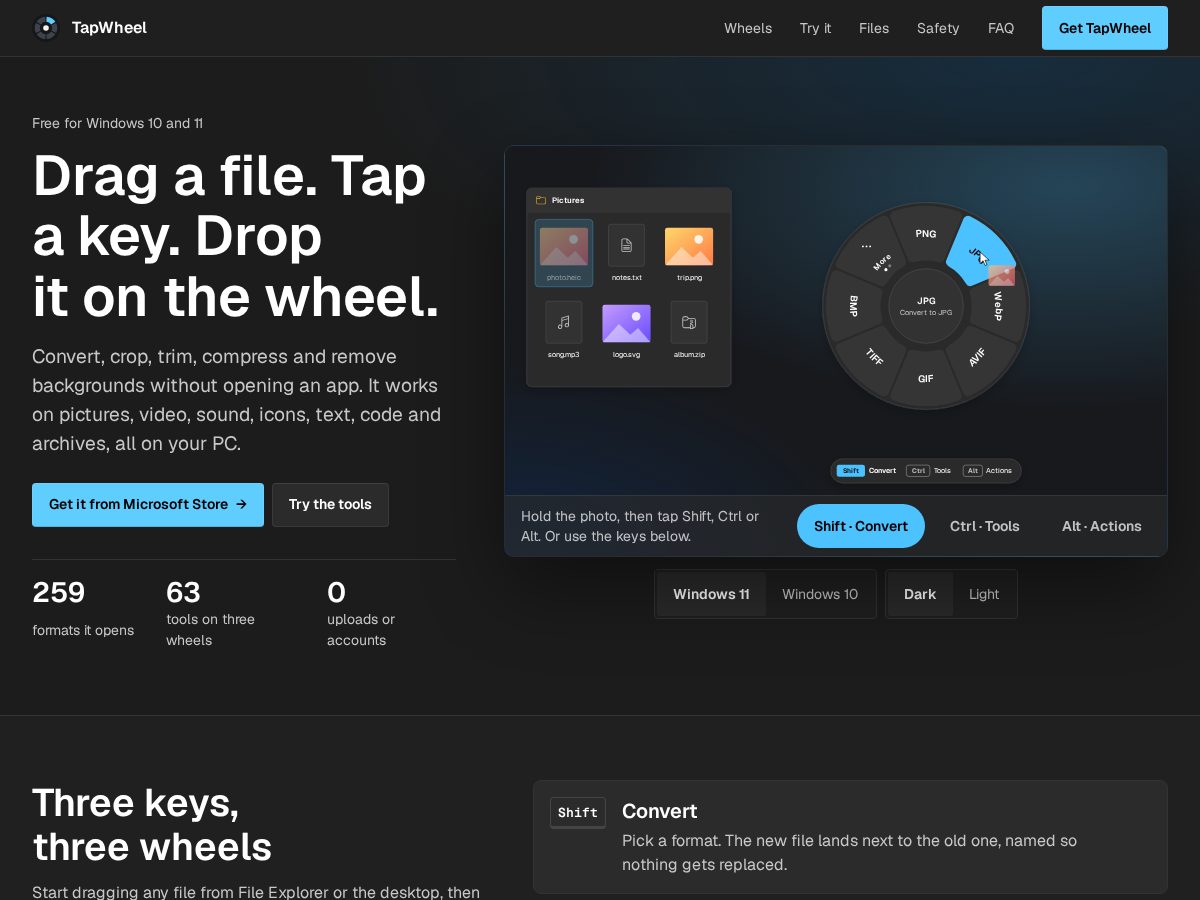Select the Shift · Convert wheel tab

click(x=861, y=526)
